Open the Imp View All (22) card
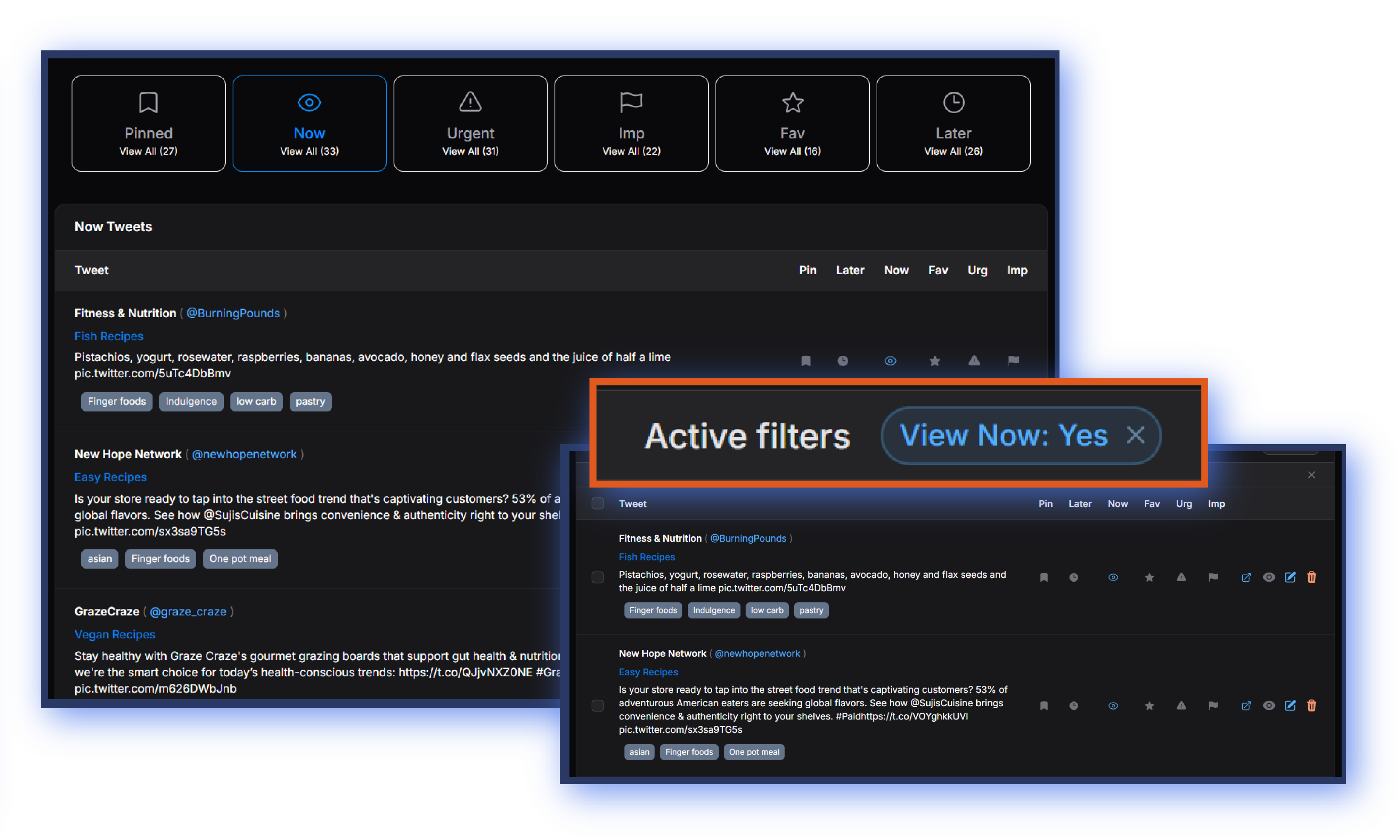Screen dimensions: 1400x840 pyautogui.click(x=631, y=123)
